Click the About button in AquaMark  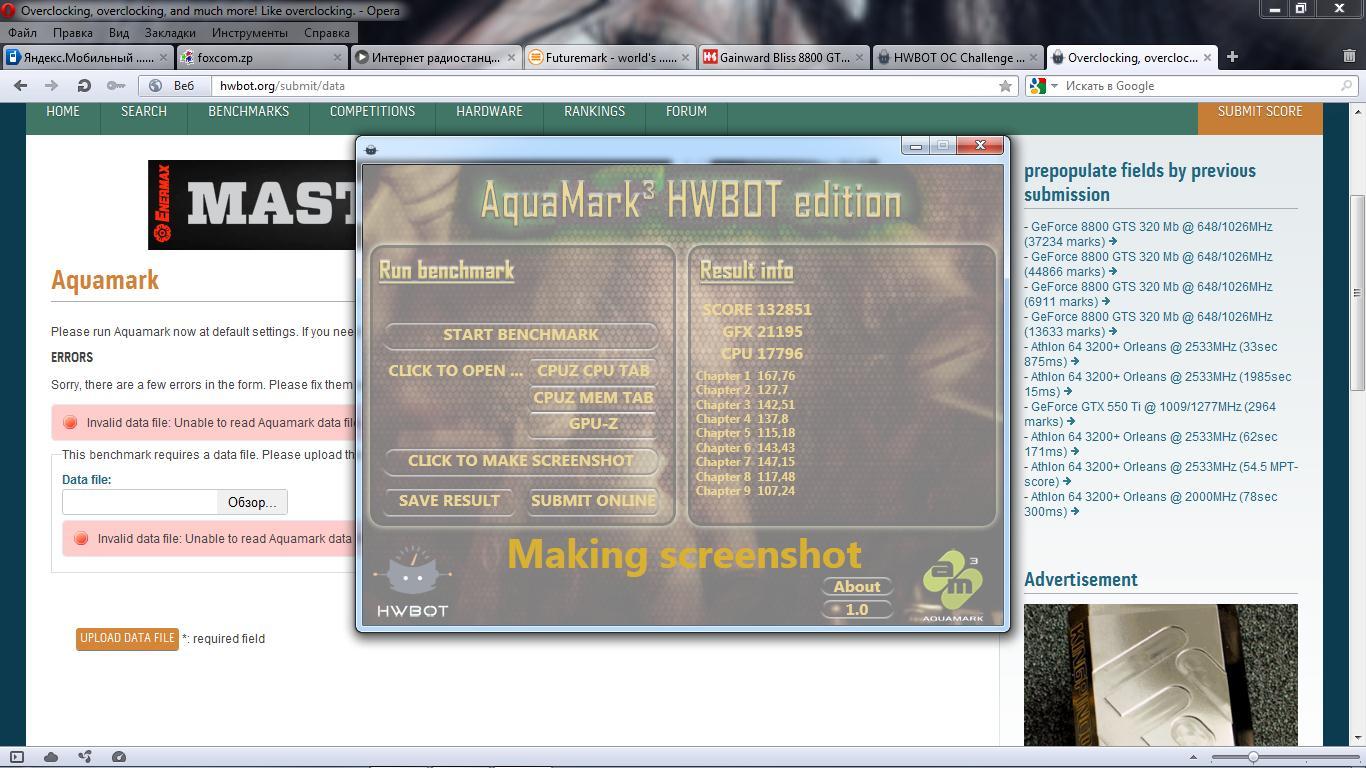[x=857, y=587]
